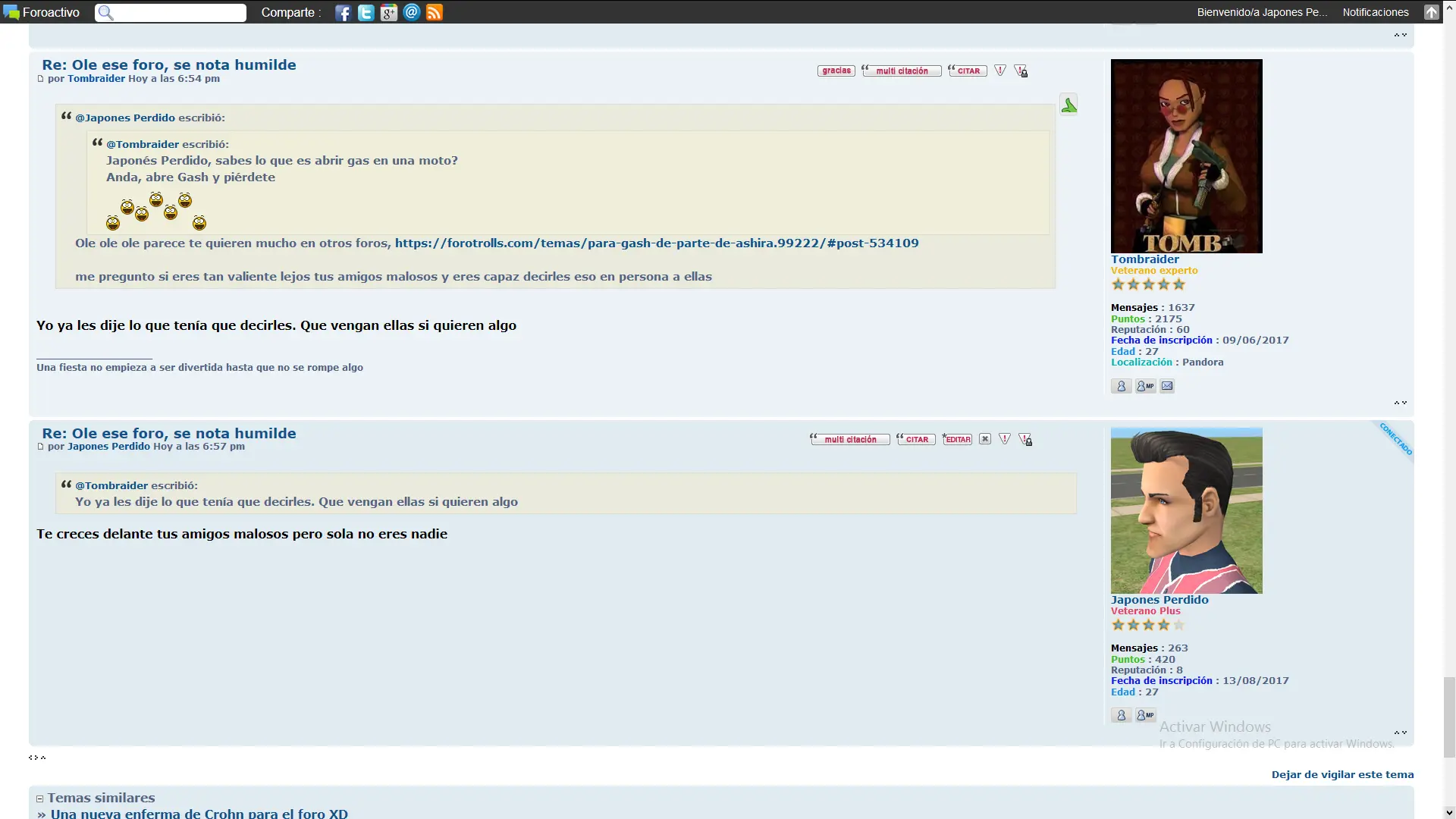Viewport: 1456px width, 819px height.
Task: Open Japones Perdido's post title link
Action: (x=169, y=434)
